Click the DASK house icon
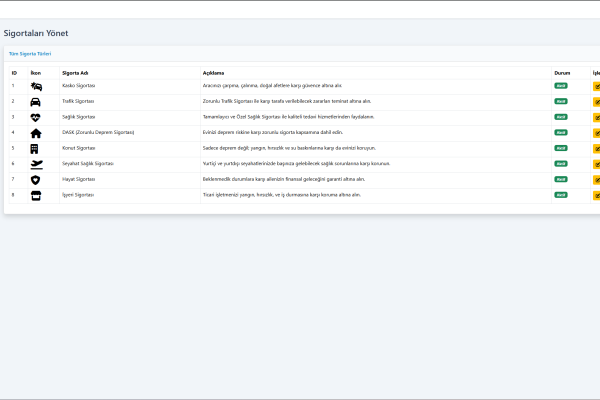Image resolution: width=600 pixels, height=400 pixels. coord(36,133)
